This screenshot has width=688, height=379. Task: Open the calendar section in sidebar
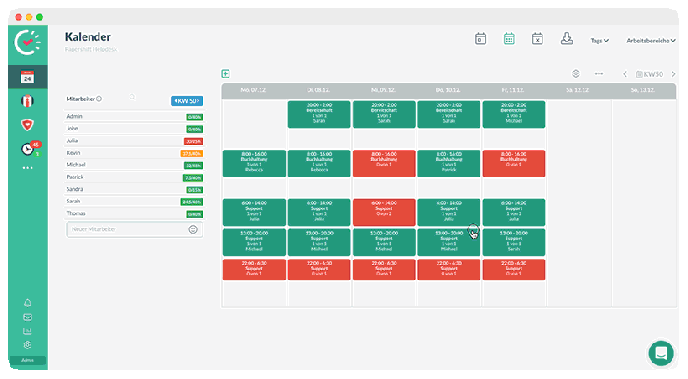pyautogui.click(x=27, y=78)
